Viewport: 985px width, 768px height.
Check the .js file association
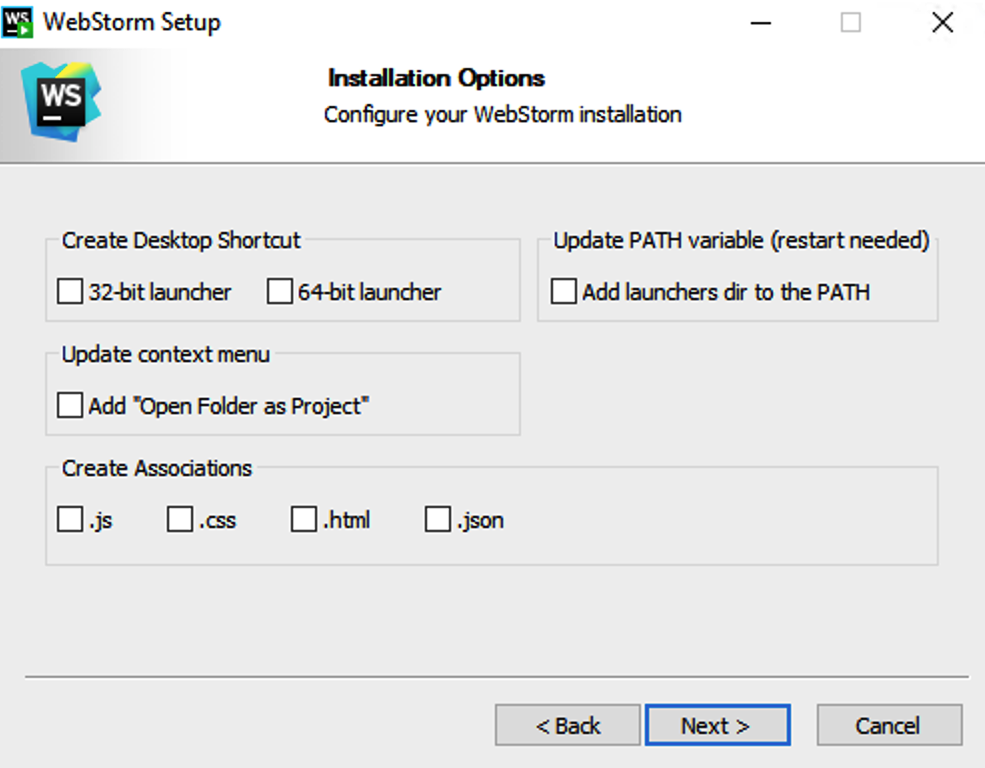[x=70, y=518]
